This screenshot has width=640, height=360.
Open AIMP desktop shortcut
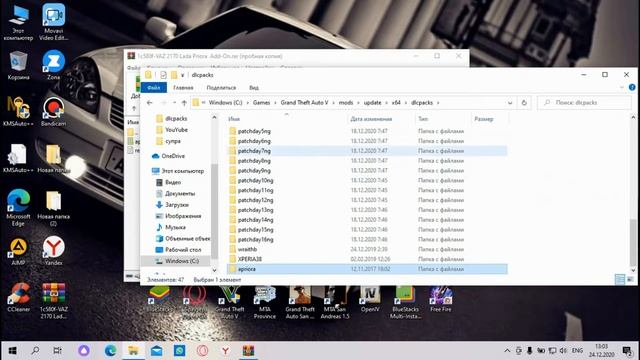18,251
